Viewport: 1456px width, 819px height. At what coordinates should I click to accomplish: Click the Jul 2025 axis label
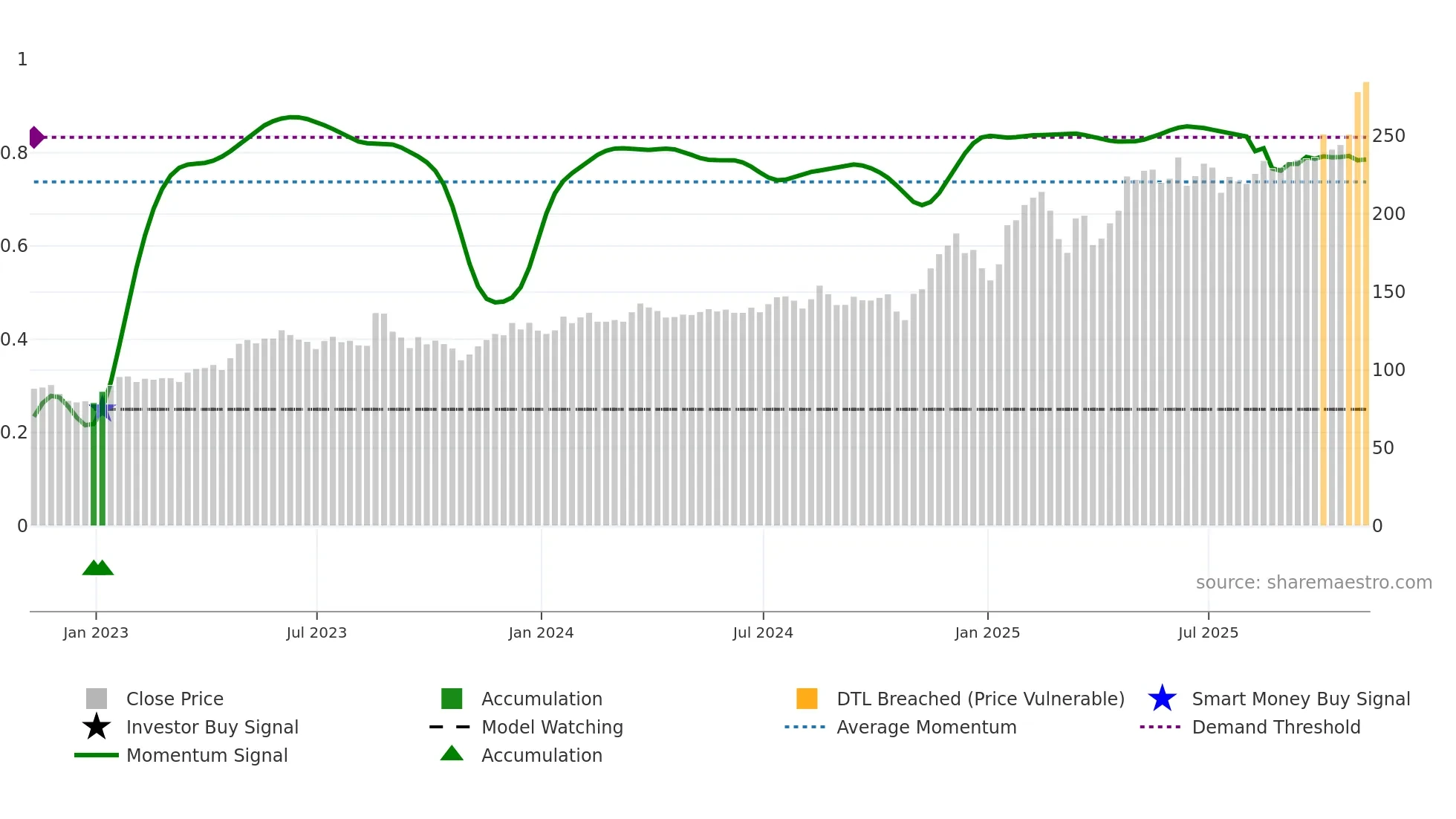[1208, 632]
